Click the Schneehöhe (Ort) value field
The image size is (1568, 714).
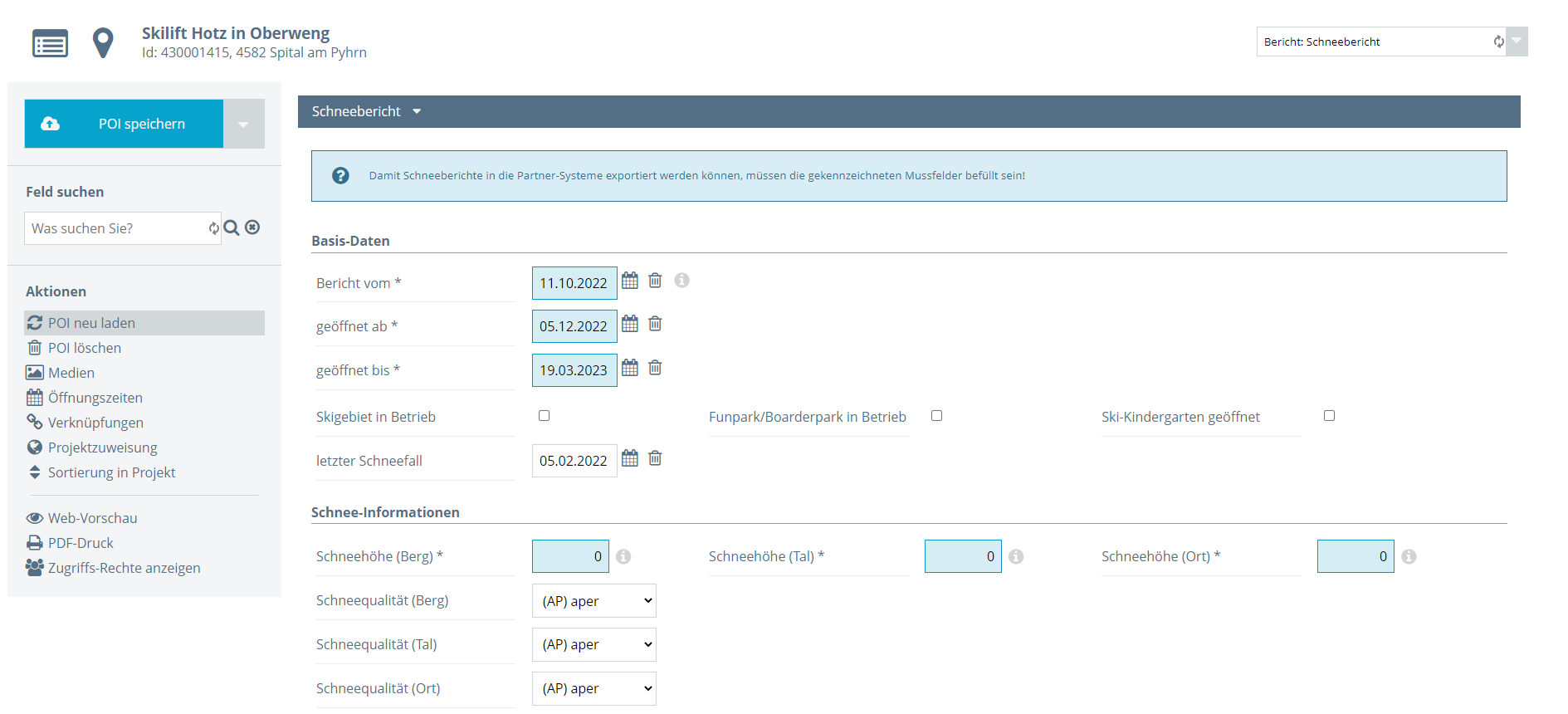click(x=1356, y=556)
